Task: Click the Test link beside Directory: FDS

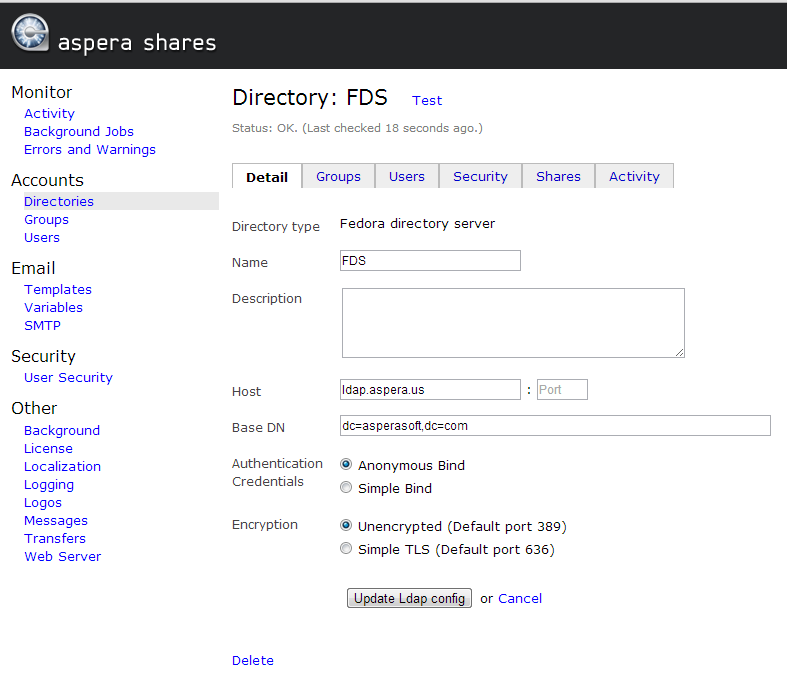Action: point(427,100)
